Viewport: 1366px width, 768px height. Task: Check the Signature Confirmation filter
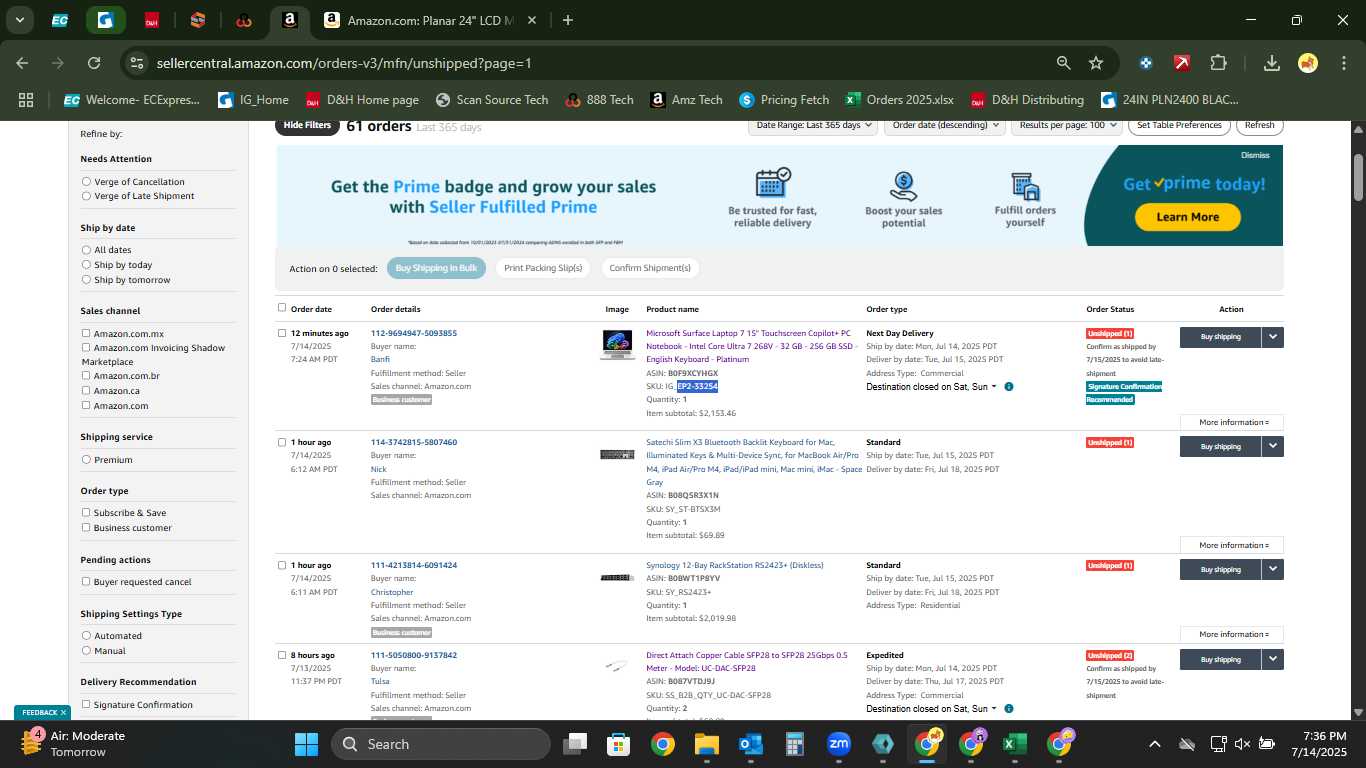[x=86, y=704]
